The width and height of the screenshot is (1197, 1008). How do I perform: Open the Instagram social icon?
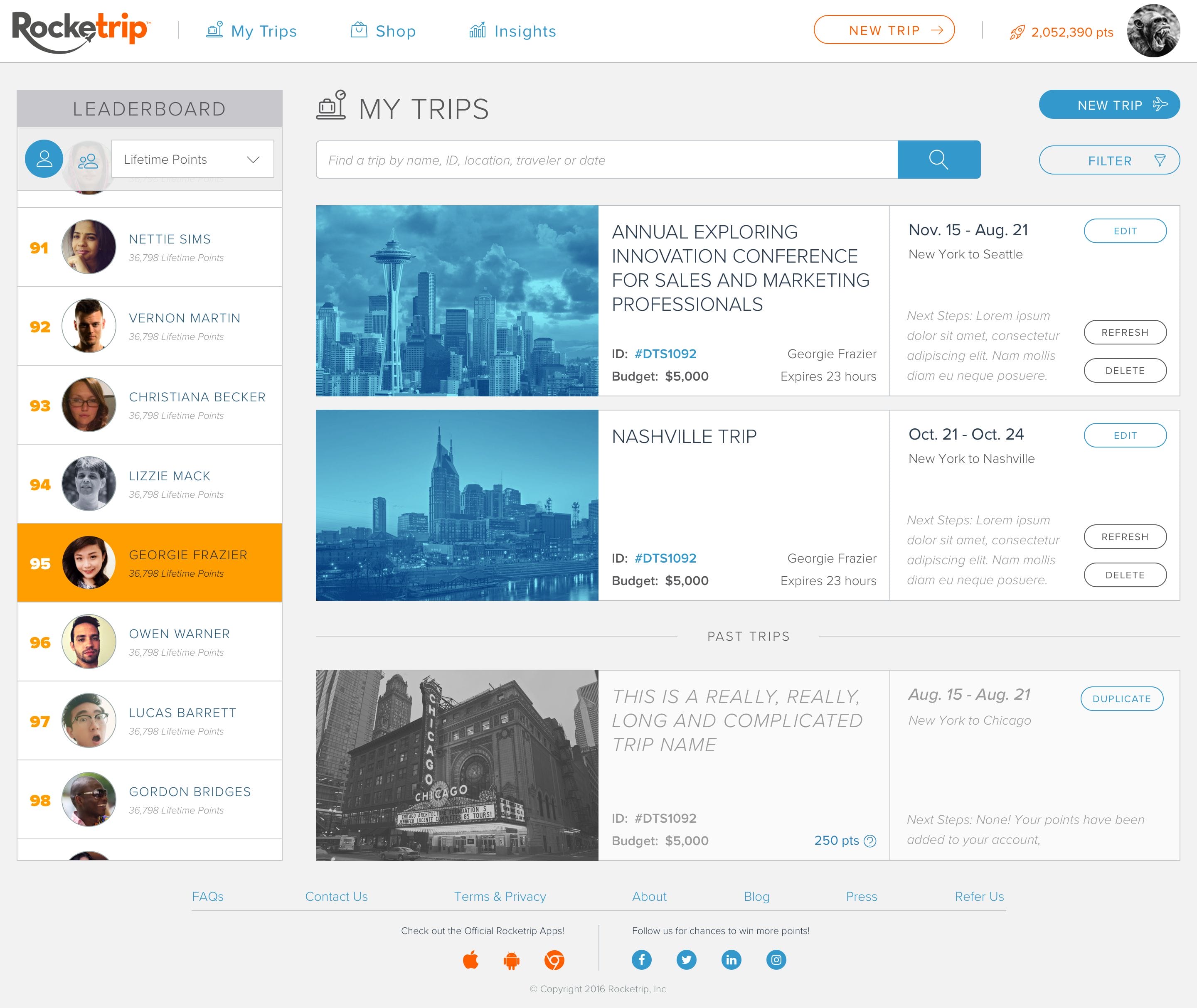(776, 959)
